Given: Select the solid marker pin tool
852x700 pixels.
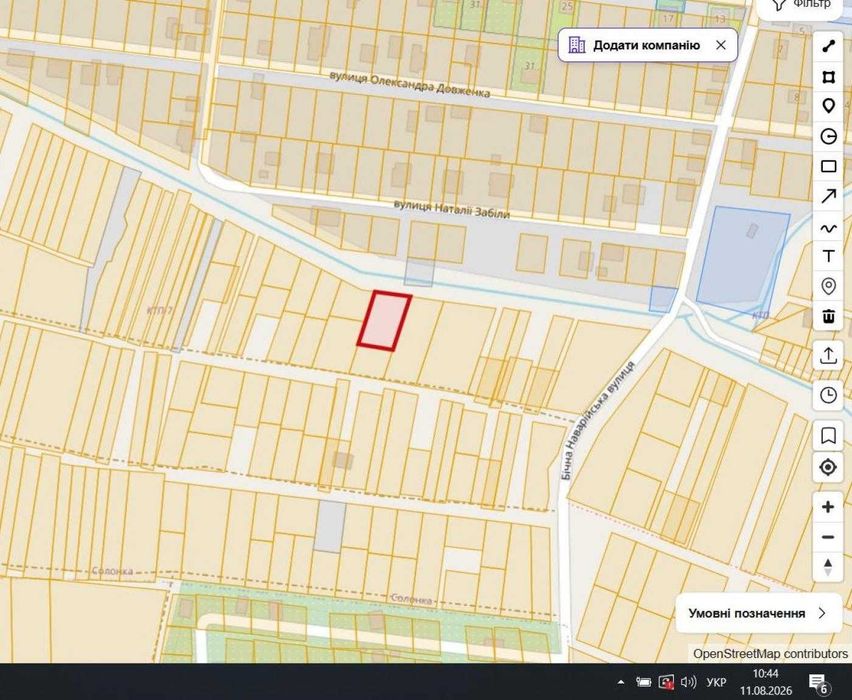Looking at the screenshot, I should tap(828, 106).
